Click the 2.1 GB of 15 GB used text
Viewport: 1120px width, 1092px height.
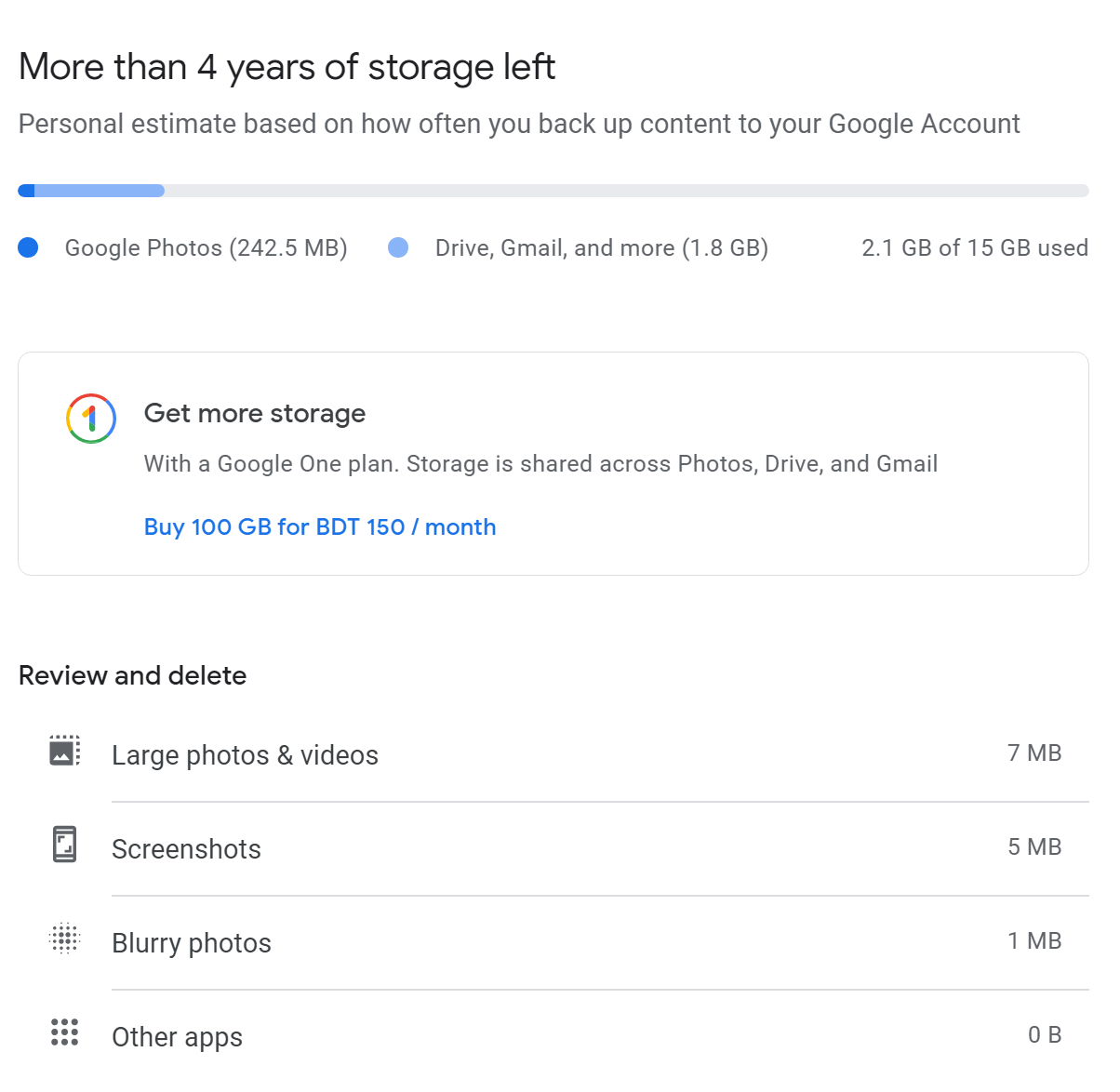[x=974, y=248]
